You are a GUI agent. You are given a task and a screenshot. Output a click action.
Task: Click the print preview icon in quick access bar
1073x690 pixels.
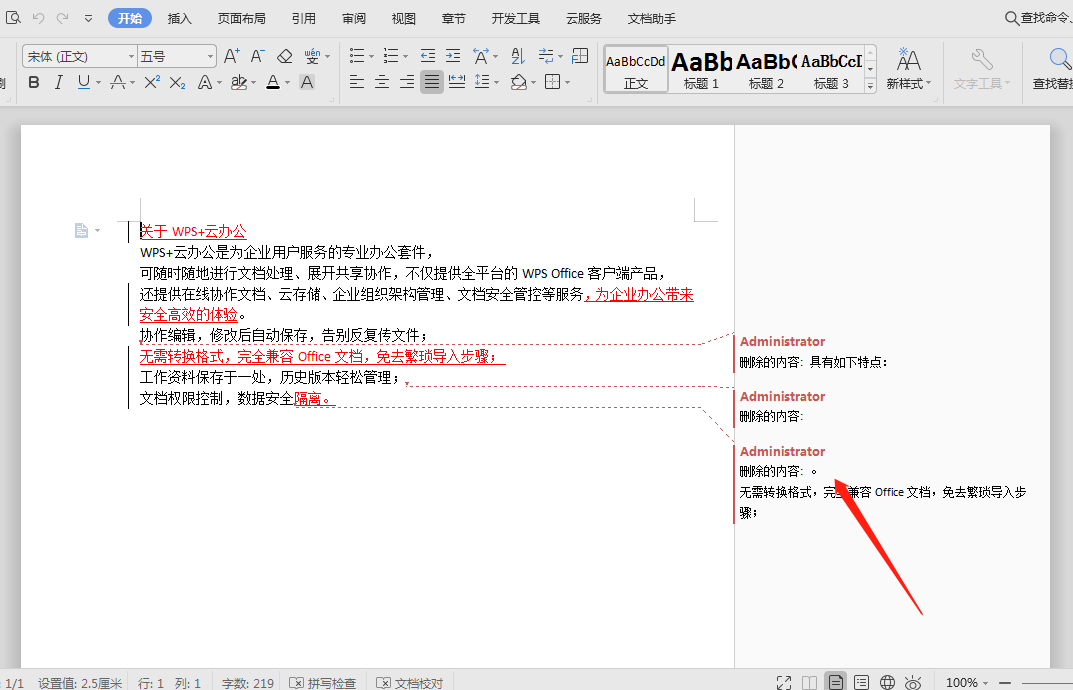coord(13,18)
